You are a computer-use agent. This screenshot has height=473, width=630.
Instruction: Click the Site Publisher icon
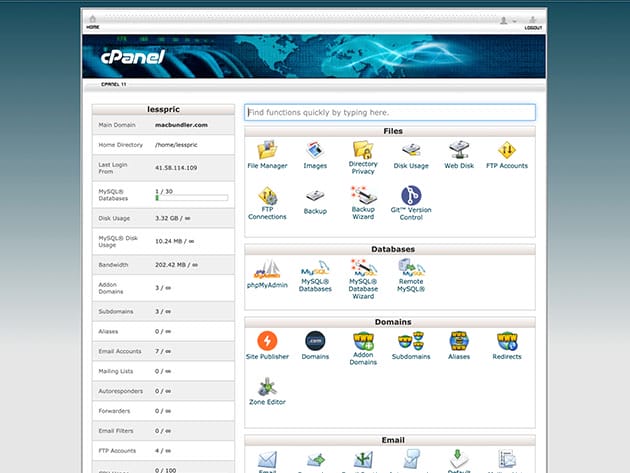pos(267,342)
